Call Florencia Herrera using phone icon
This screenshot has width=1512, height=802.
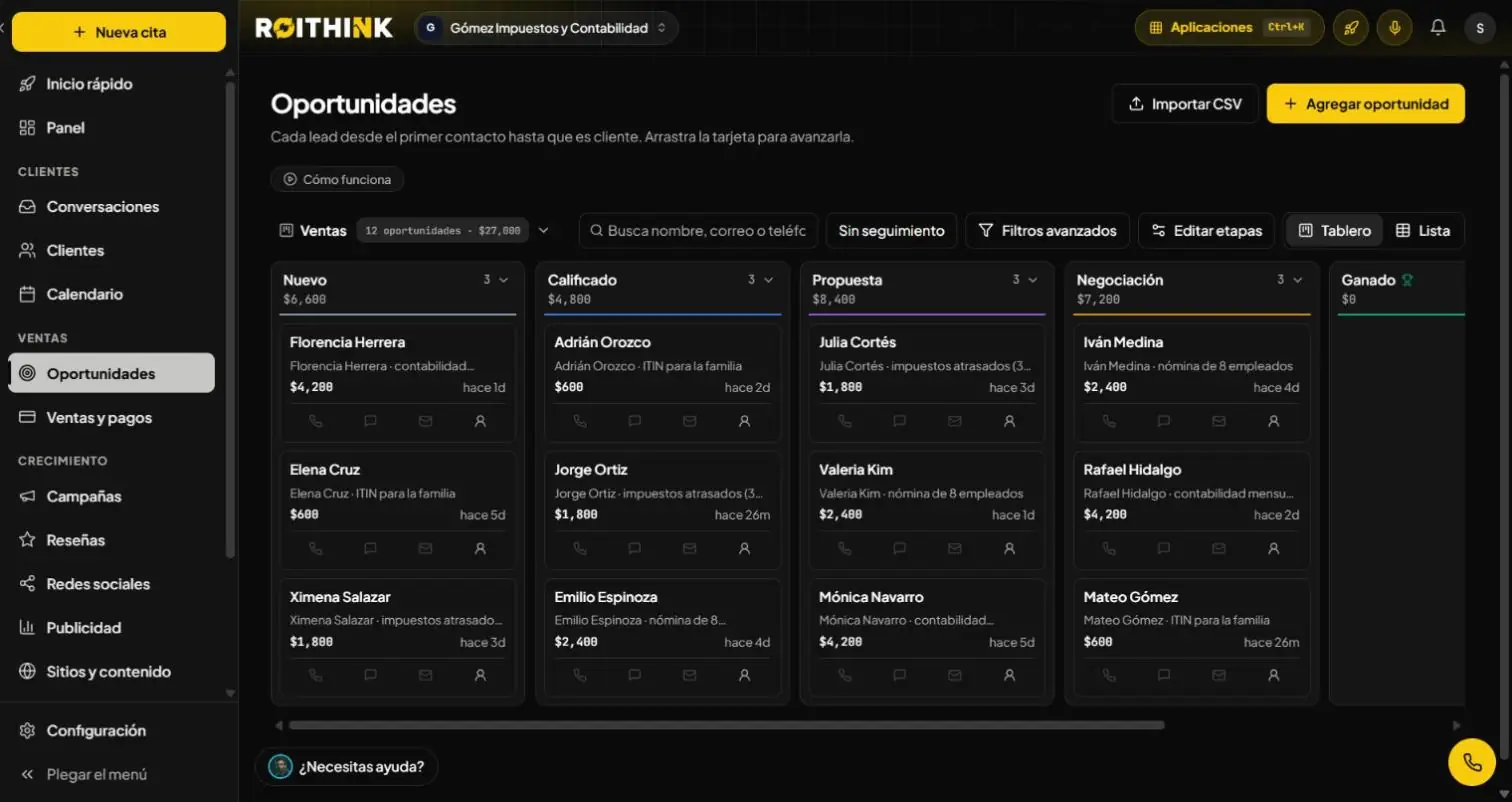point(316,421)
